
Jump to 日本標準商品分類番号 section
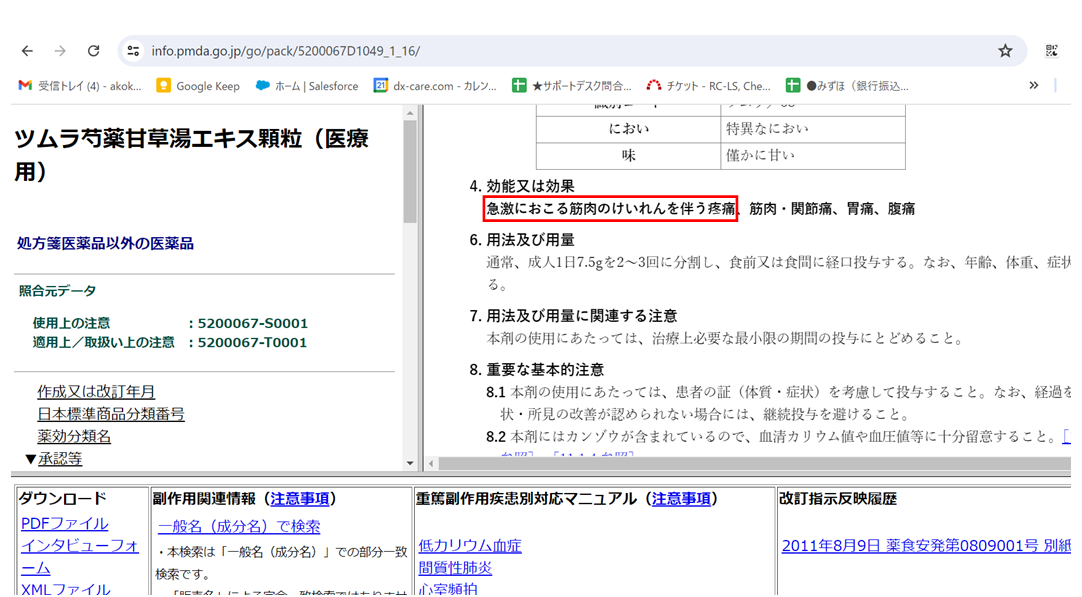click(x=111, y=414)
